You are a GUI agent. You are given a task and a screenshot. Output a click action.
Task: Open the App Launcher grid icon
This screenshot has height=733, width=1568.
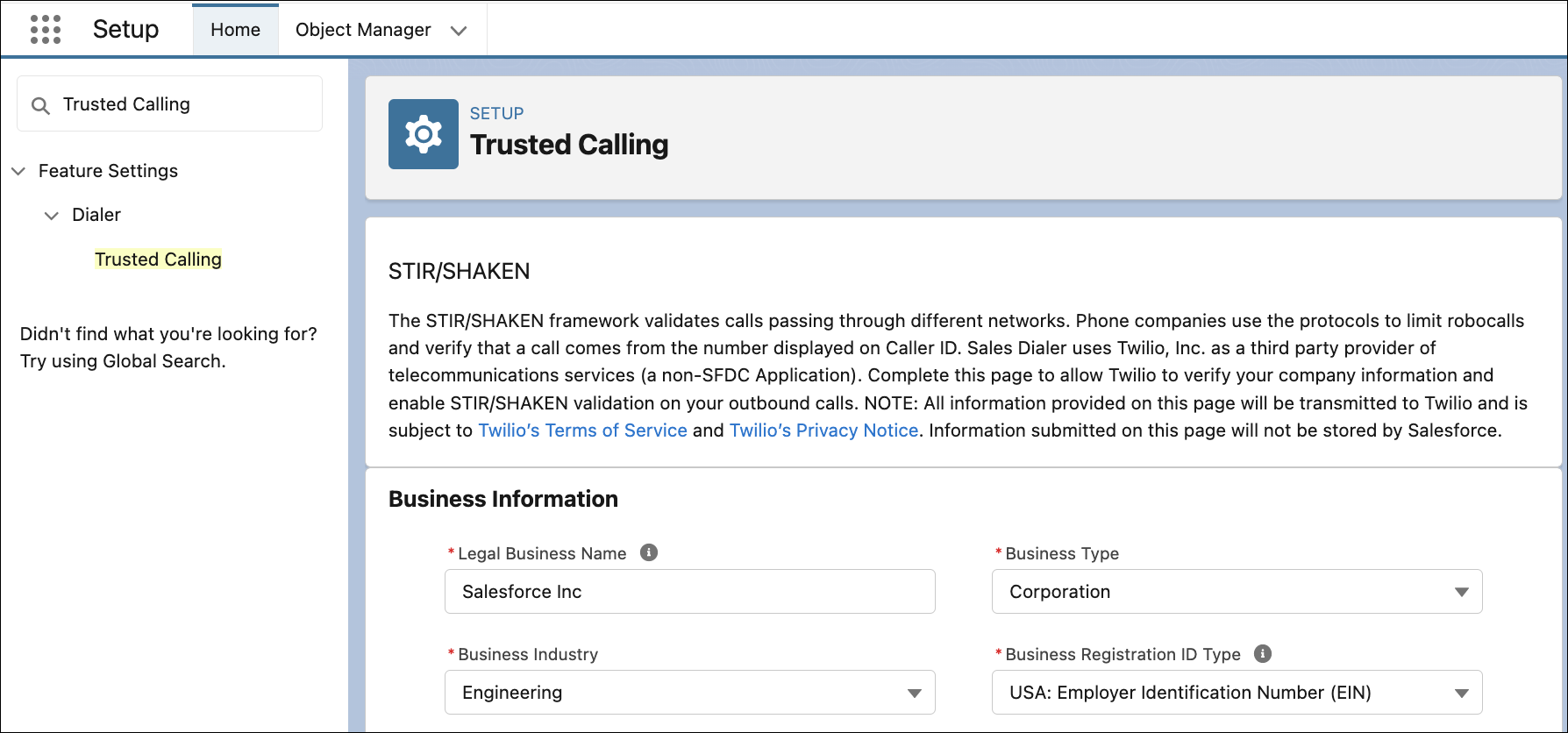coord(46,29)
